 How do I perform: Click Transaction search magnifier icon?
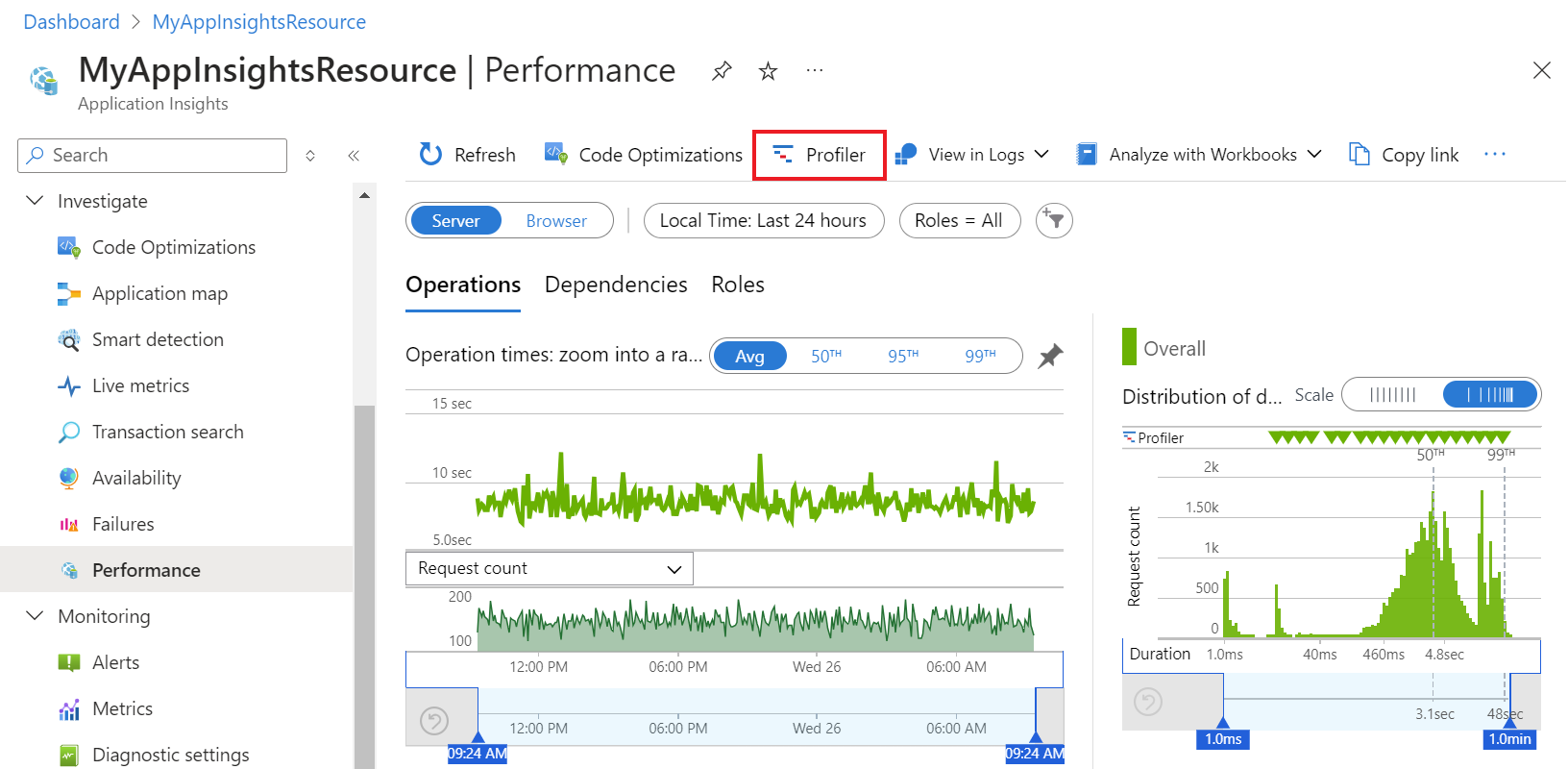coord(69,432)
